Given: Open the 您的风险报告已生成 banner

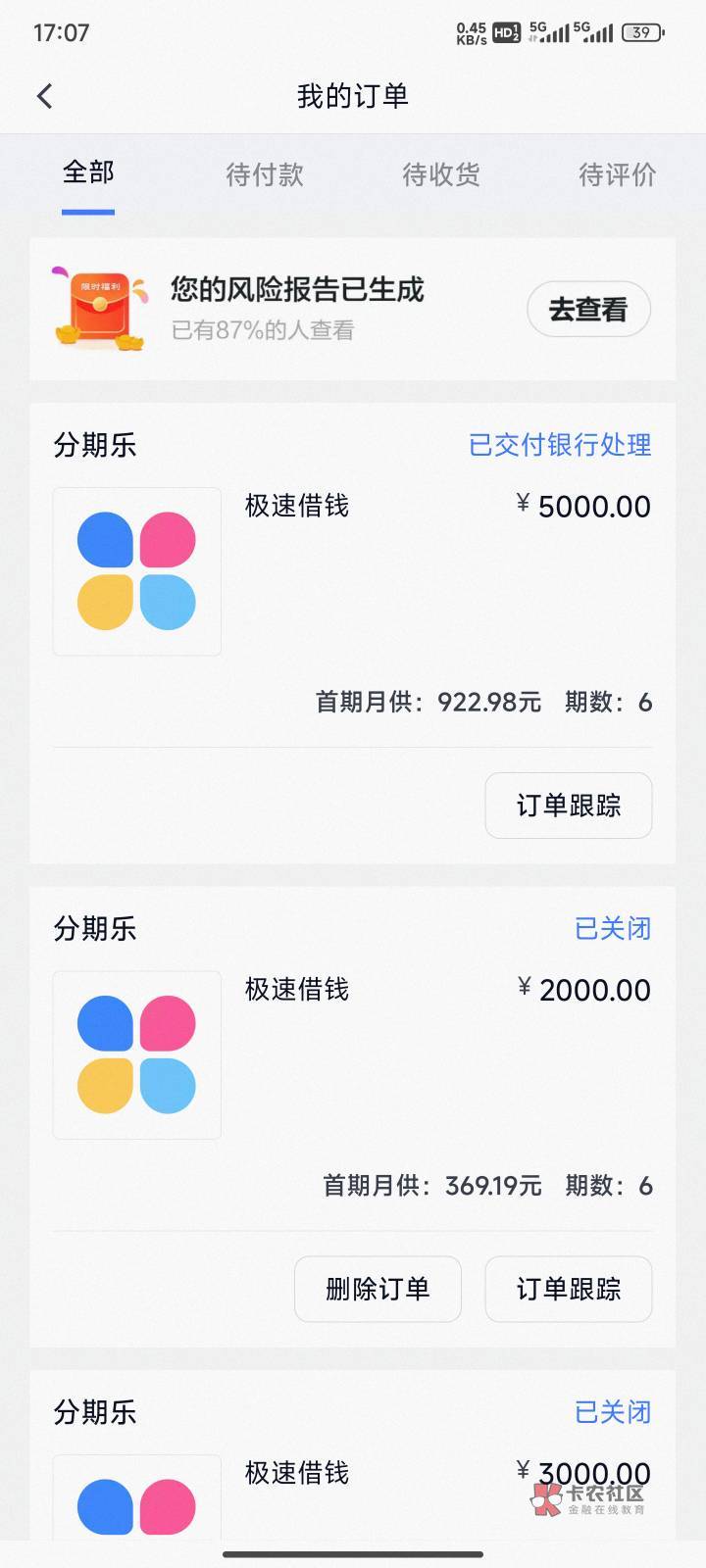Looking at the screenshot, I should [x=297, y=290].
